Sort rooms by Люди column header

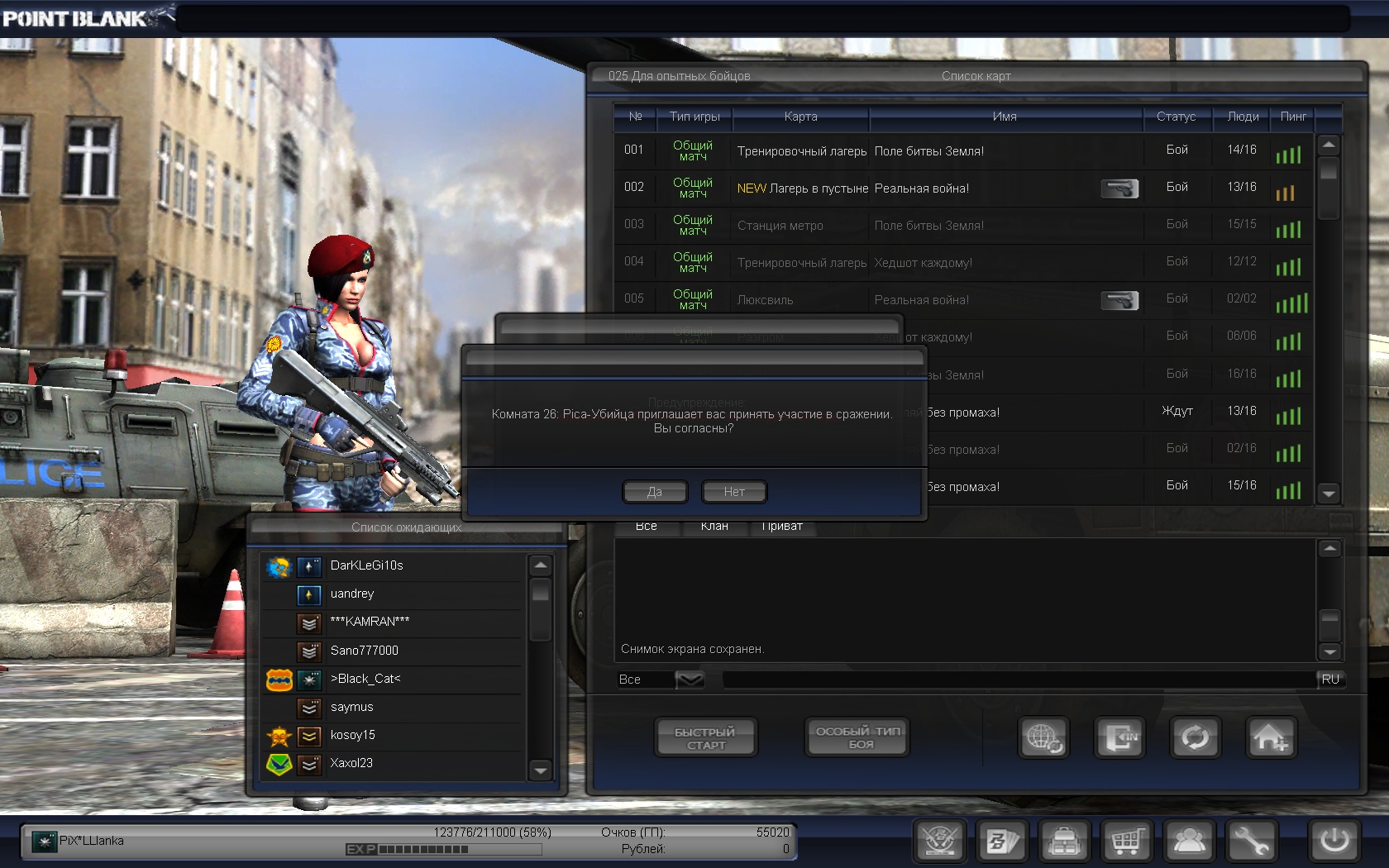[x=1243, y=117]
